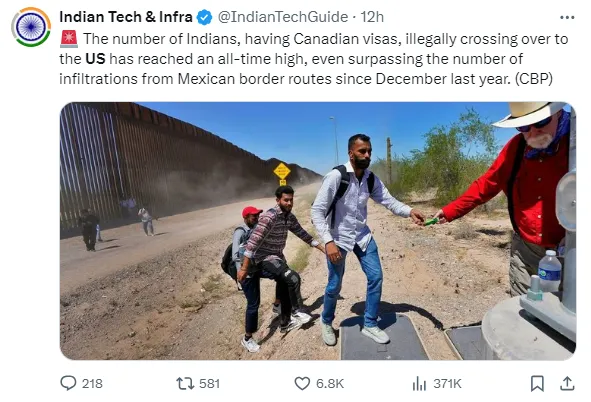Viewport: 591px width, 402px height.
Task: Open the reply comment icon
Action: point(68,383)
